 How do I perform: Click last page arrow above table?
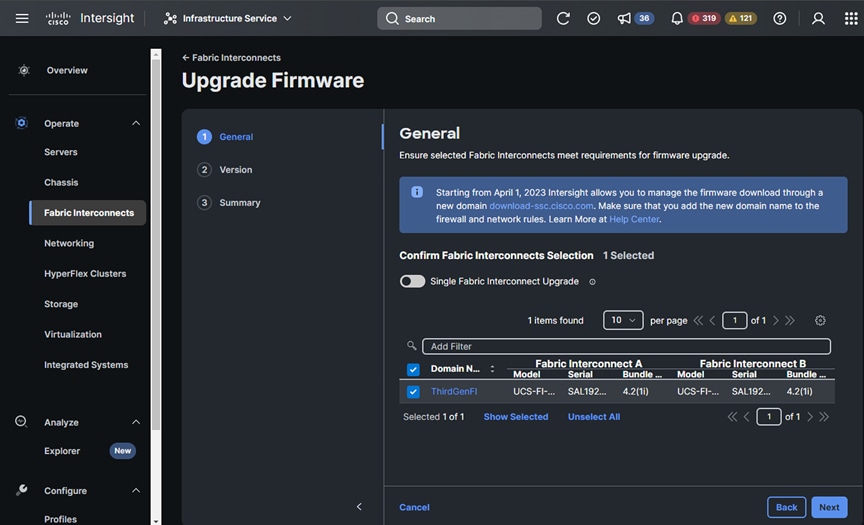point(790,321)
